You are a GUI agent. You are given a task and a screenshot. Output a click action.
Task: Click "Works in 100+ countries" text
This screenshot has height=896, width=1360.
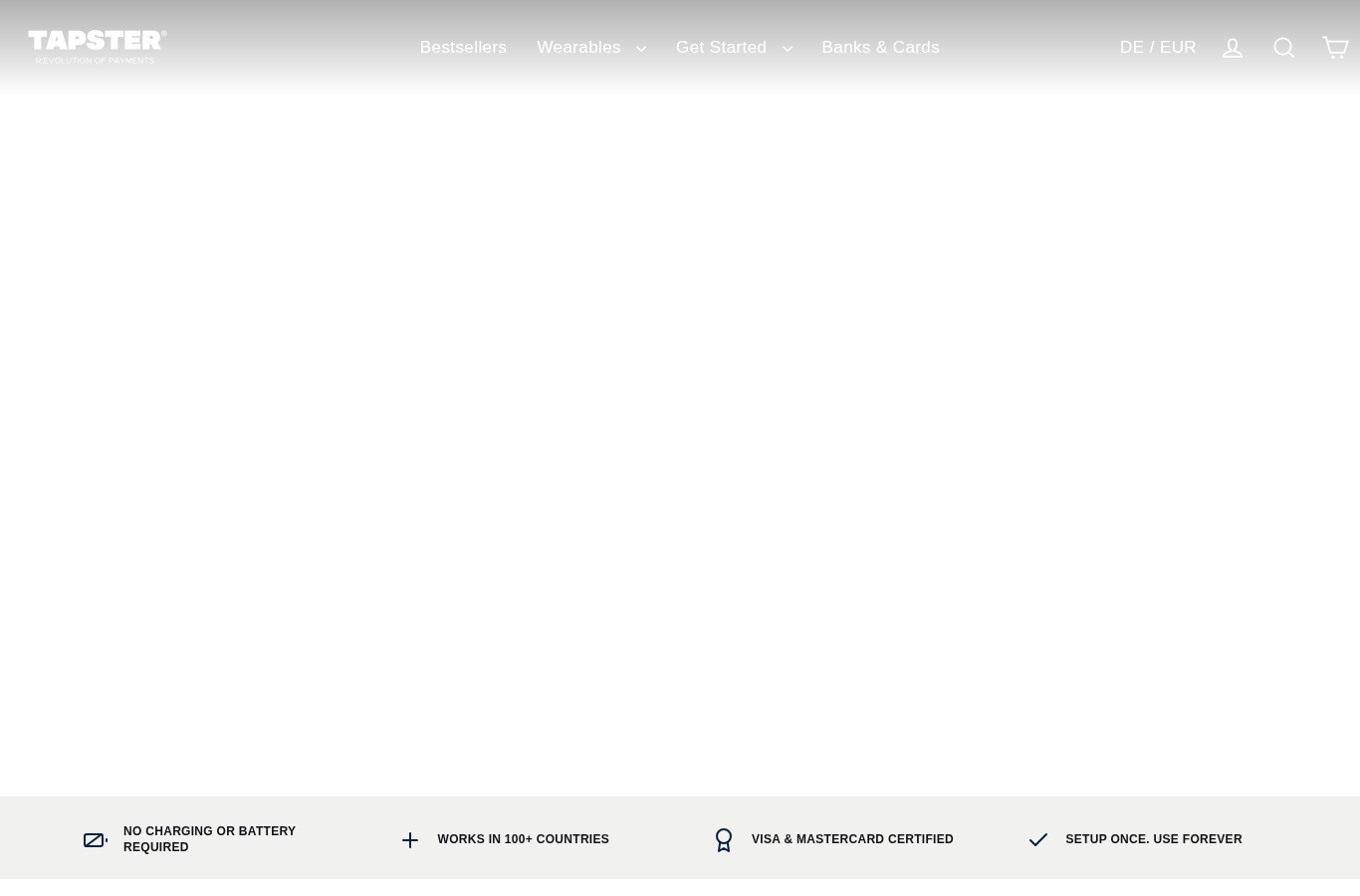(x=523, y=839)
